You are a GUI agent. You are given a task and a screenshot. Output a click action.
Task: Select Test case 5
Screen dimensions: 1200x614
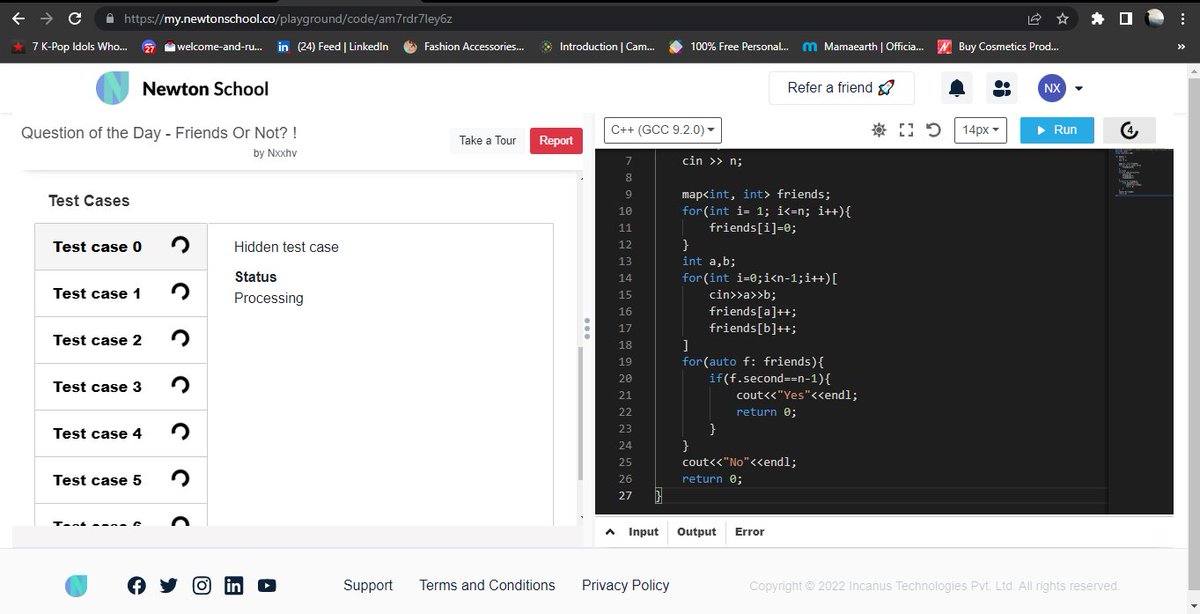tap(121, 479)
